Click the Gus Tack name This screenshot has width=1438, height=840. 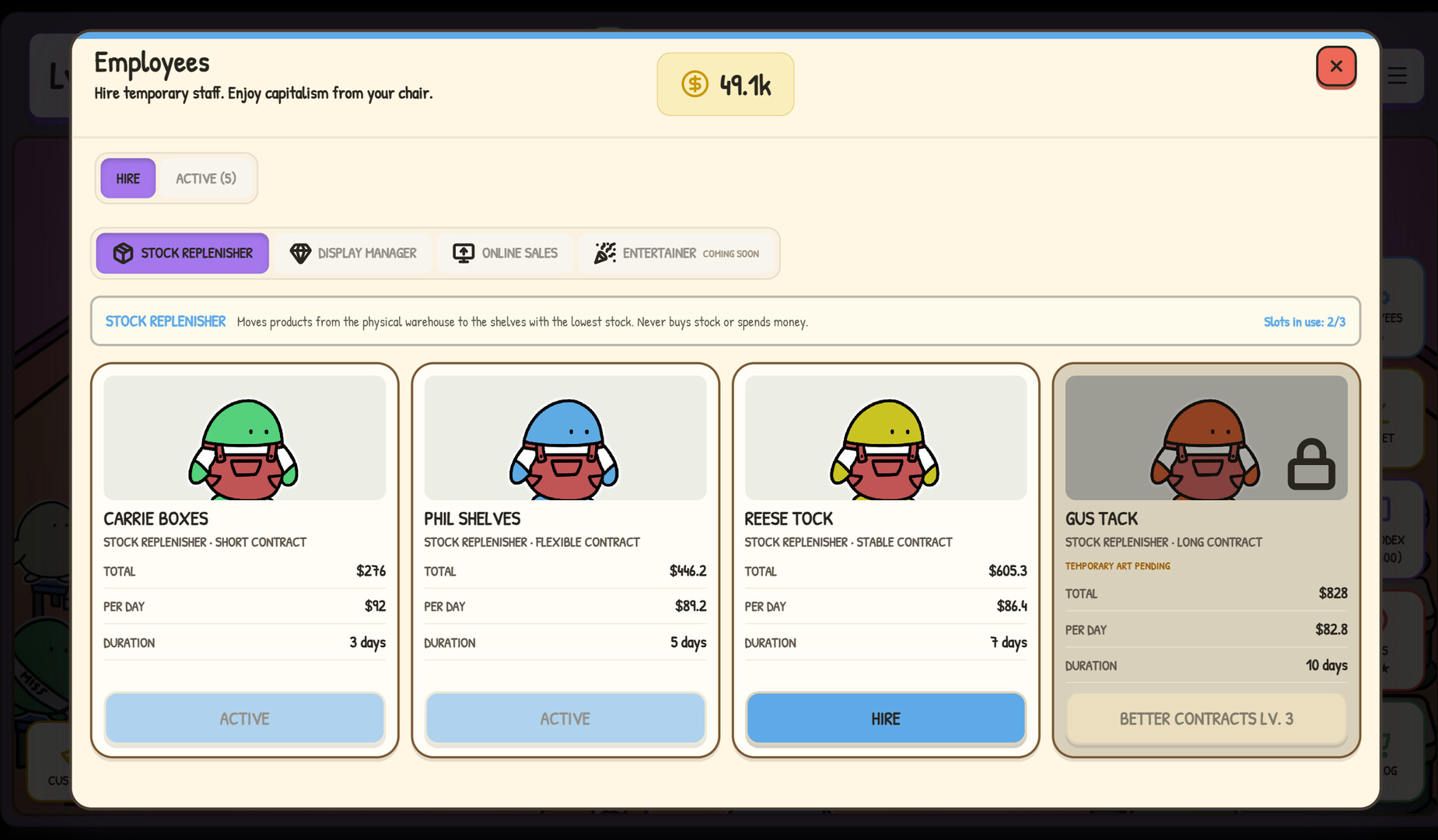(x=1101, y=519)
